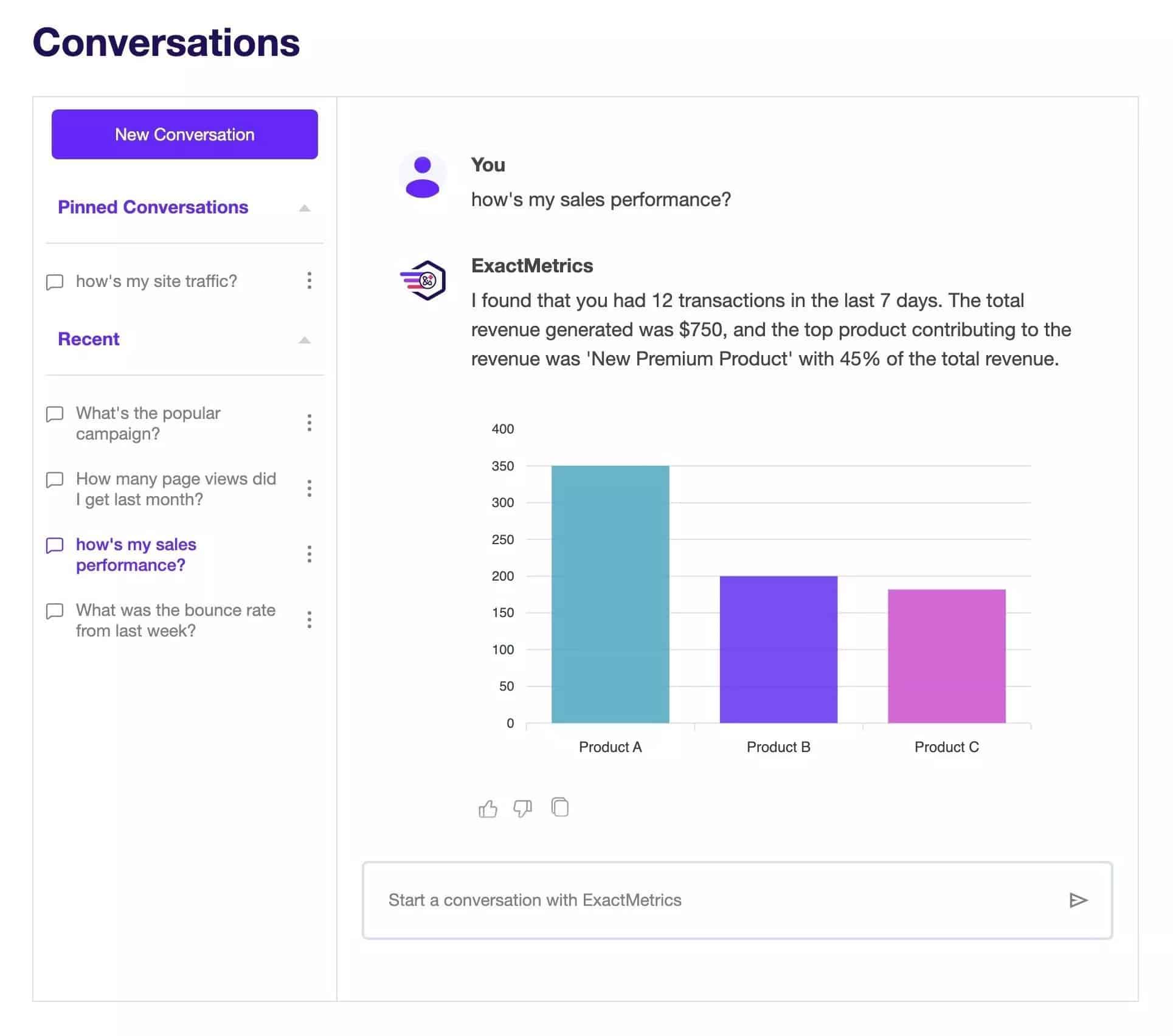
Task: Click the purple Product B bar
Action: tap(778, 649)
